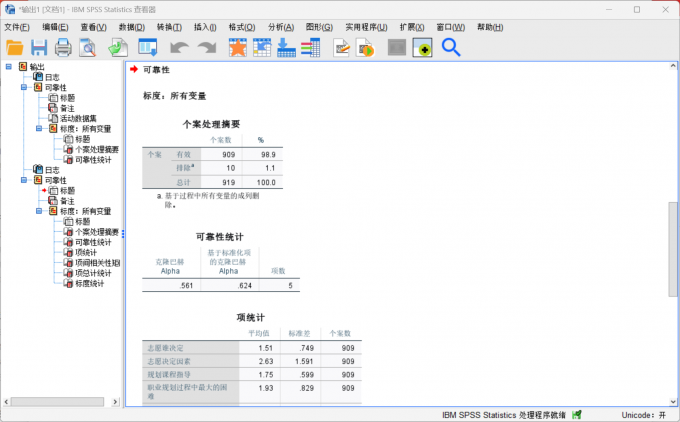The image size is (680, 422).
Task: Open the 数据(D) menu
Action: click(132, 27)
